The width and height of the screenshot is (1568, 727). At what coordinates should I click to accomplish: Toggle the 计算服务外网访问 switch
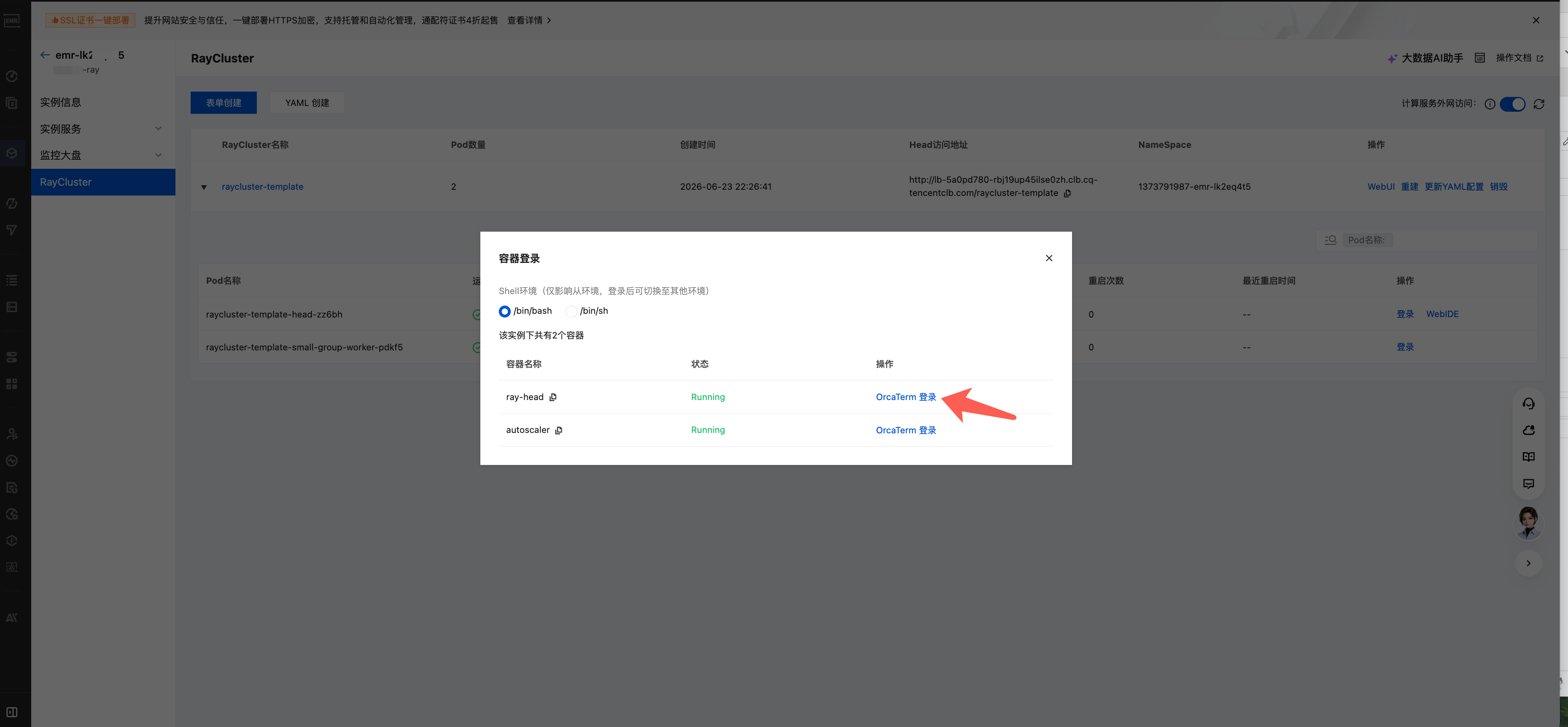point(1513,104)
